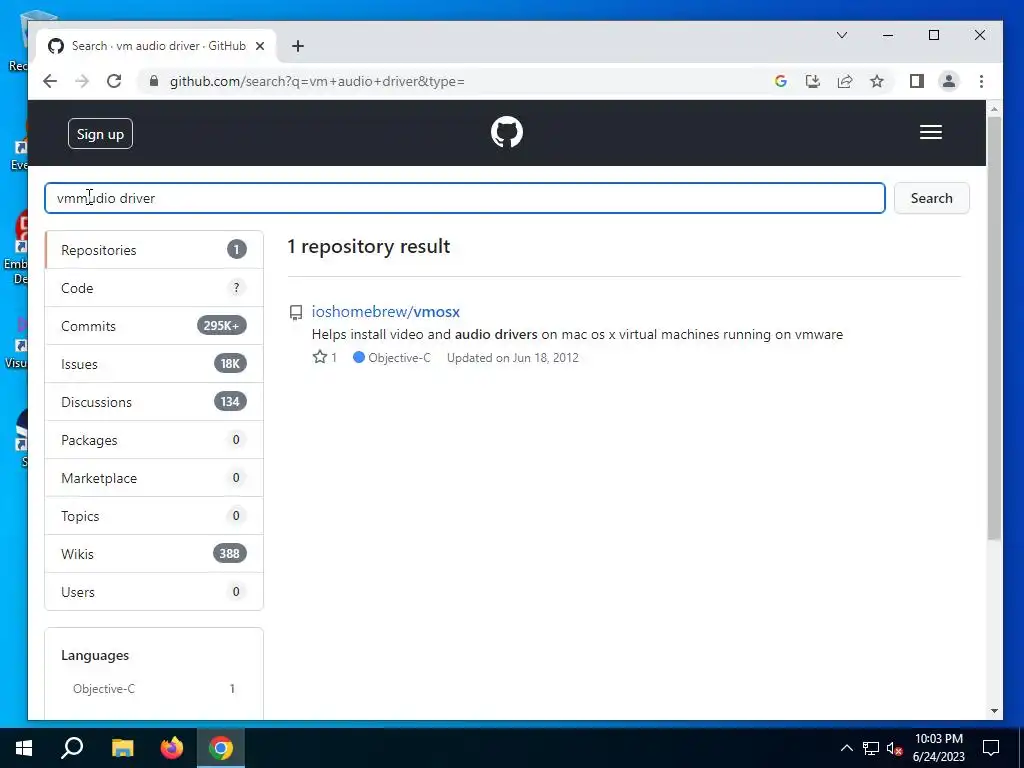Click the scrollbar down arrow
This screenshot has width=1024, height=768.
pos(994,711)
